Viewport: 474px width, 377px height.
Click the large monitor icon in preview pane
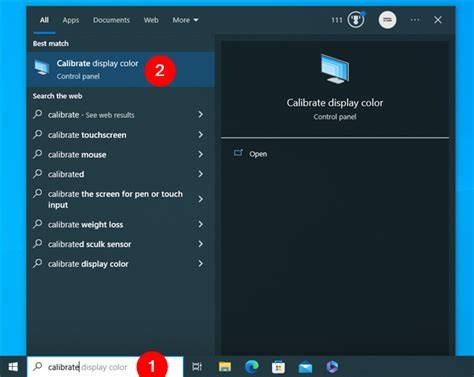[x=335, y=69]
